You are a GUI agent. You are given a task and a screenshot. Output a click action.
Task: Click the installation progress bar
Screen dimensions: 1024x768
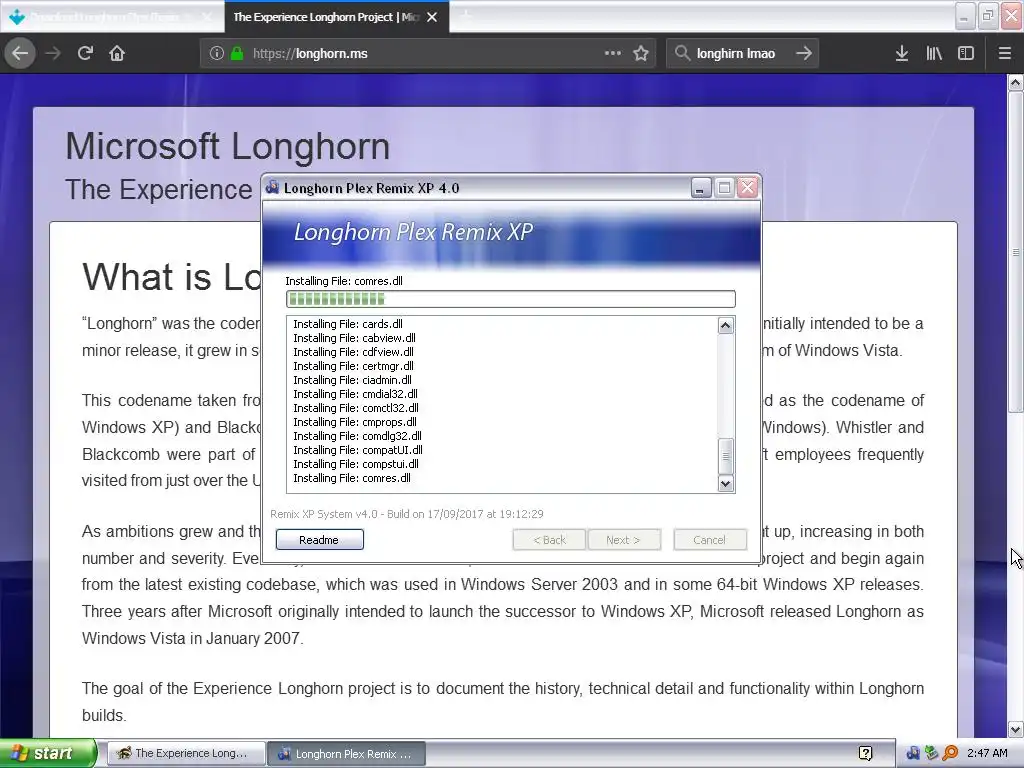pyautogui.click(x=511, y=299)
